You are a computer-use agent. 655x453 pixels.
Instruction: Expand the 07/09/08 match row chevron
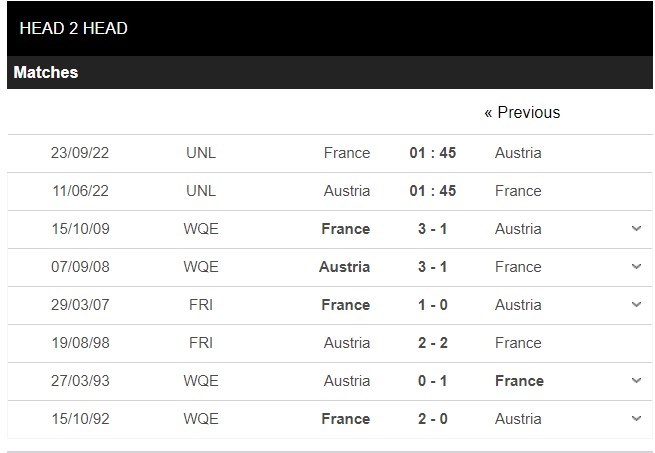click(636, 267)
